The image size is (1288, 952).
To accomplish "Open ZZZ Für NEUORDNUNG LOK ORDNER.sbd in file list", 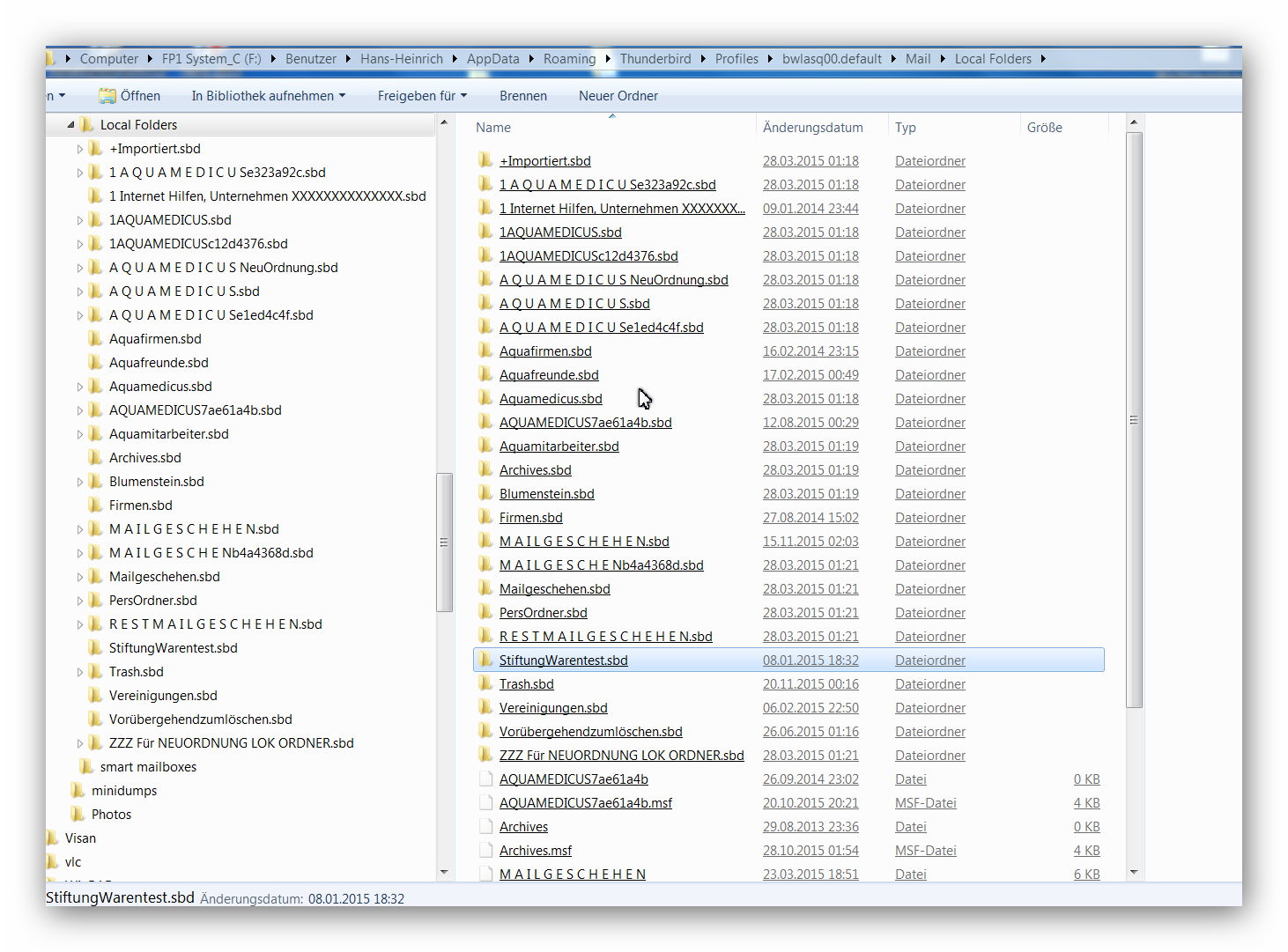I will (622, 755).
